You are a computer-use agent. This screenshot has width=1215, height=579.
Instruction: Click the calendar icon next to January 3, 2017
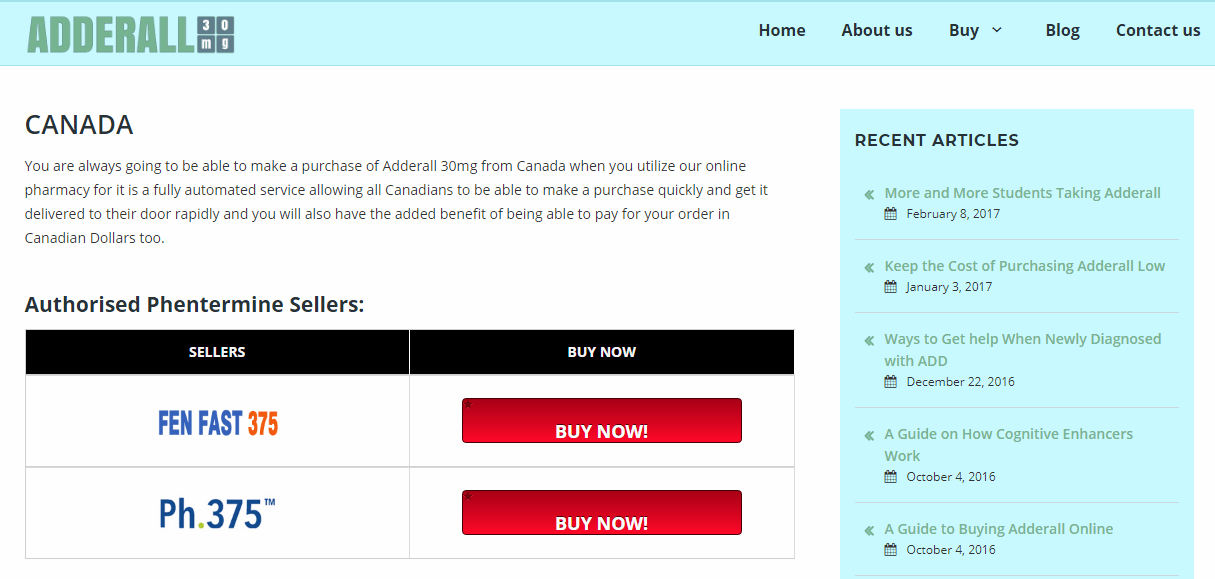tap(891, 286)
